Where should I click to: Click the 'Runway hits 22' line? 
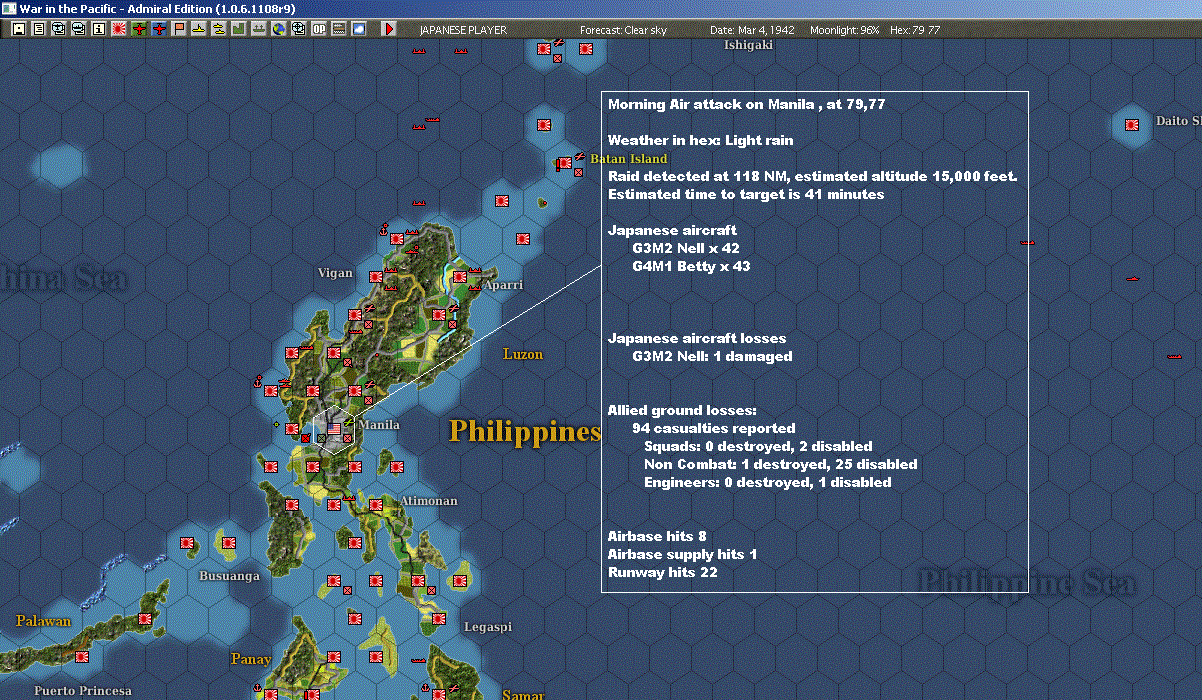pyautogui.click(x=662, y=572)
